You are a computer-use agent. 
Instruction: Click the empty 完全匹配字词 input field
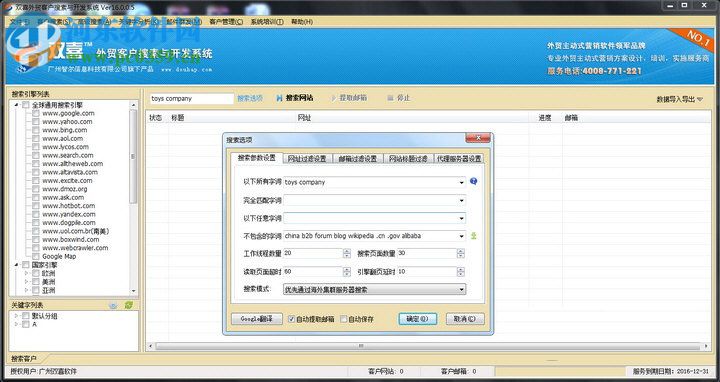coord(371,200)
